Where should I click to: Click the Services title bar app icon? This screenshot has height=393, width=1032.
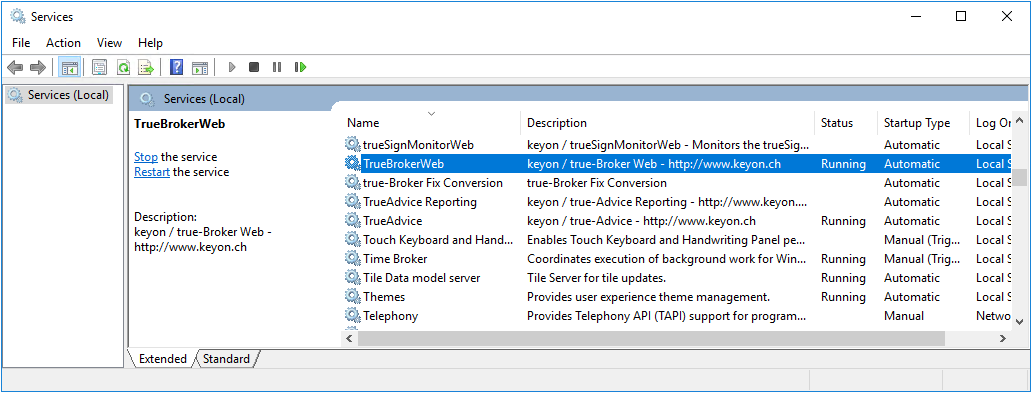(18, 16)
